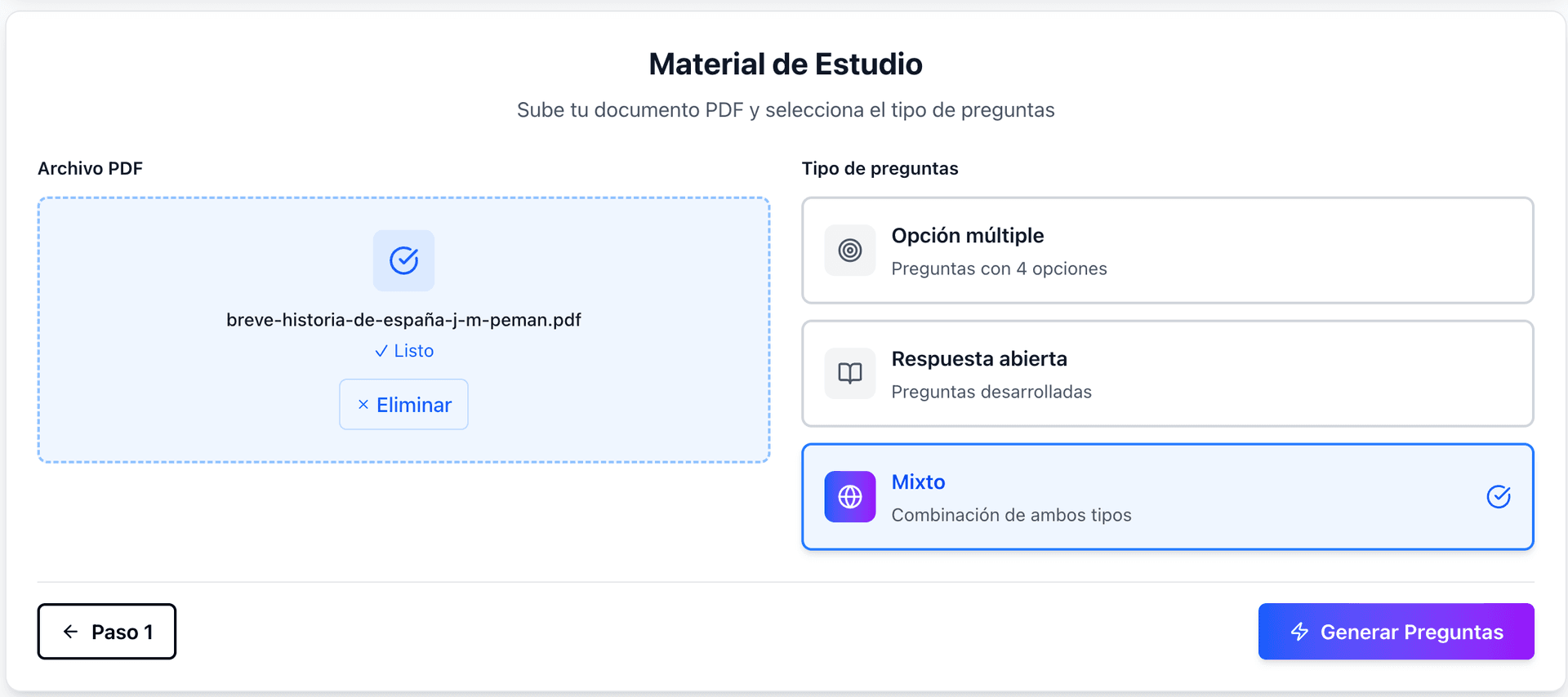Select the Opción múltiple question type
The image size is (1568, 697).
click(1168, 251)
